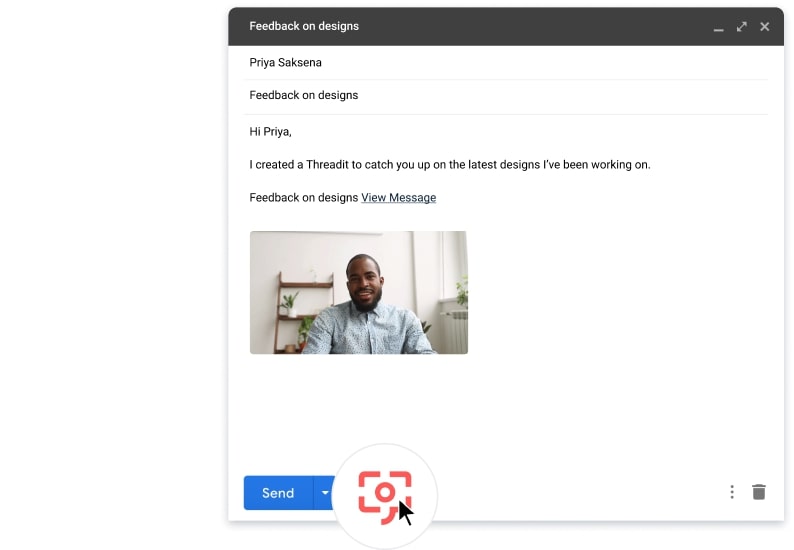Screen dimensions: 794x550
Task: Open the send options dropdown arrow
Action: (x=324, y=493)
